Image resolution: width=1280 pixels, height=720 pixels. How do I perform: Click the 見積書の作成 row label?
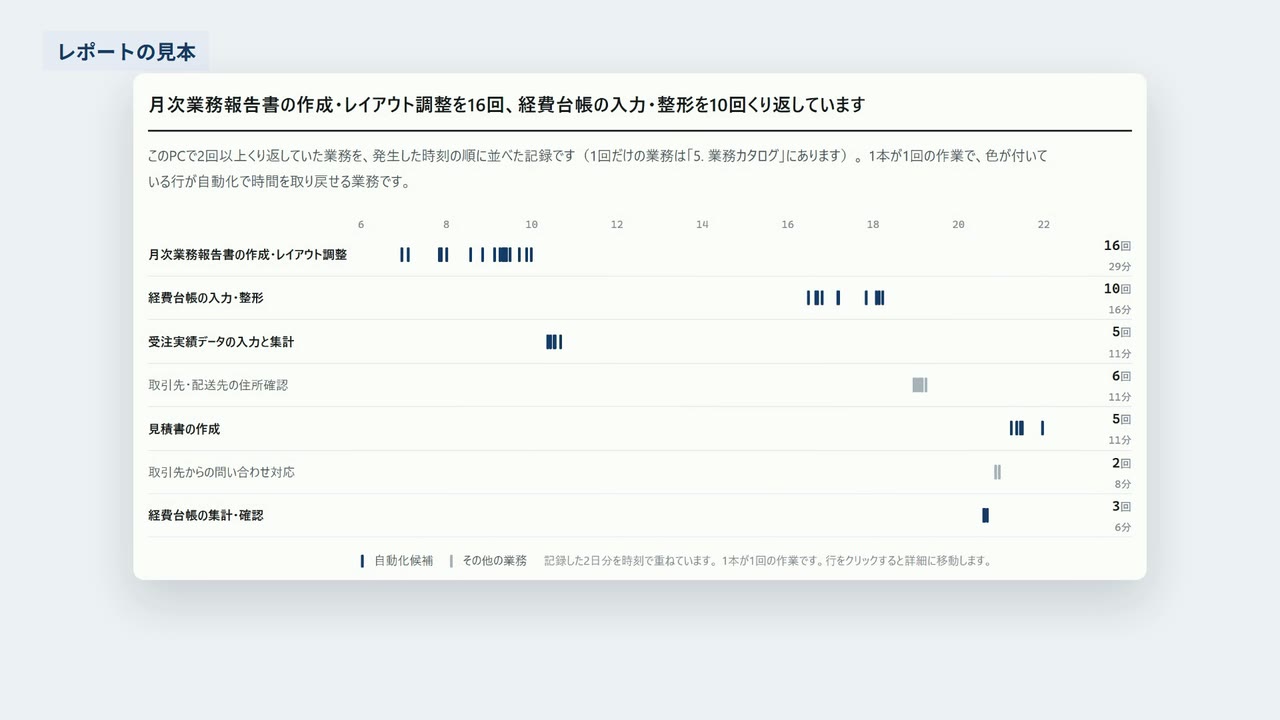[x=184, y=429]
